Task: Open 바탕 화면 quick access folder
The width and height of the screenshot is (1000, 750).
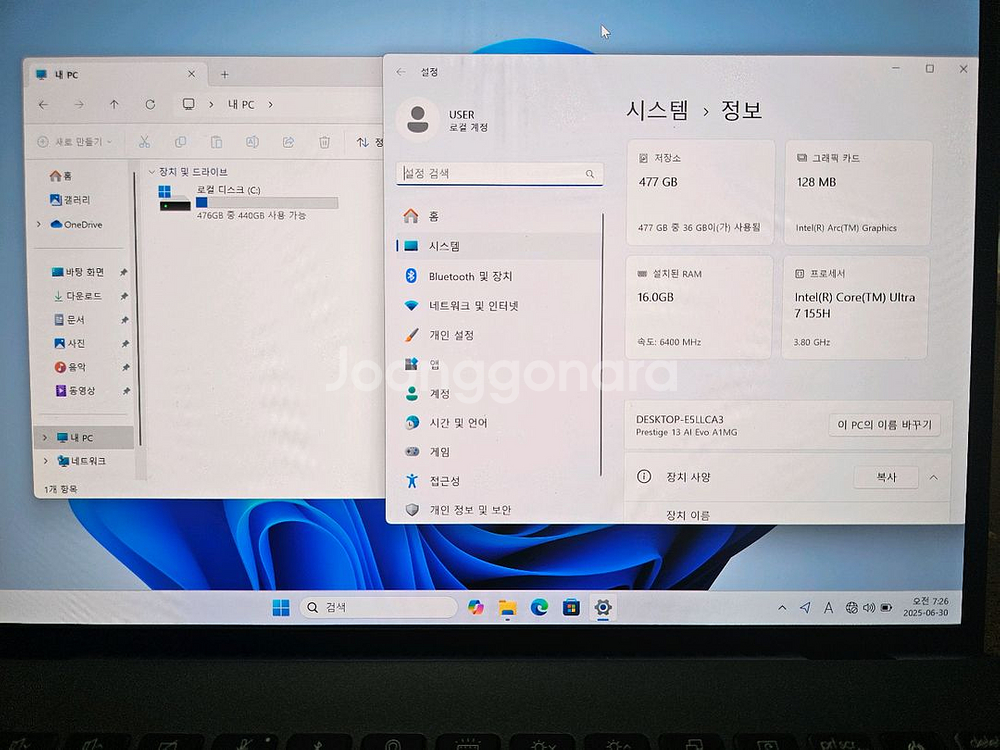Action: click(78, 272)
